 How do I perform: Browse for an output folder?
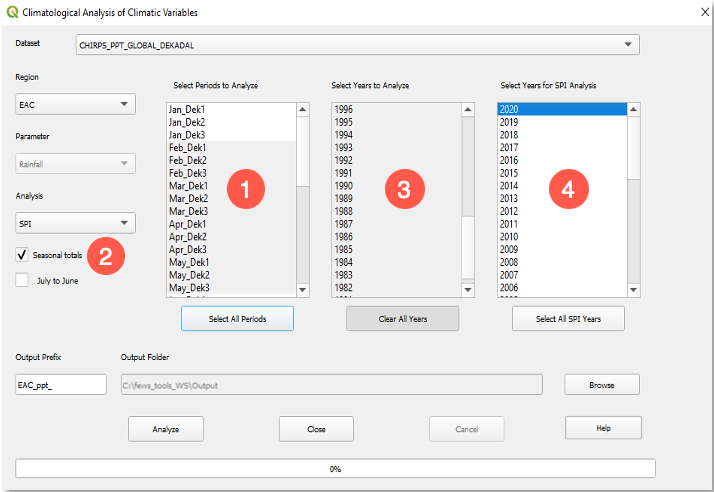click(x=602, y=385)
